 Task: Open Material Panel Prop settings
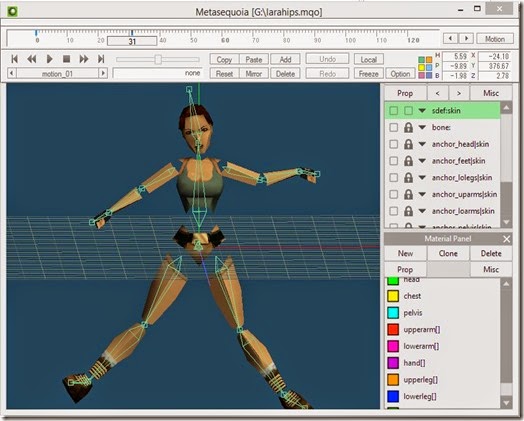point(405,270)
